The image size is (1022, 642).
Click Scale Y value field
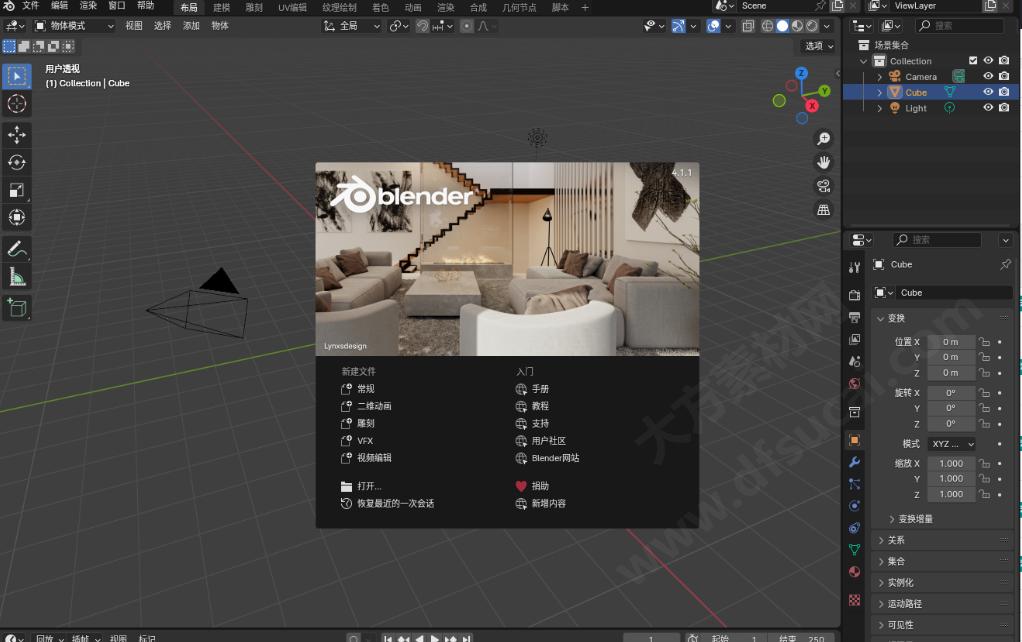click(951, 478)
